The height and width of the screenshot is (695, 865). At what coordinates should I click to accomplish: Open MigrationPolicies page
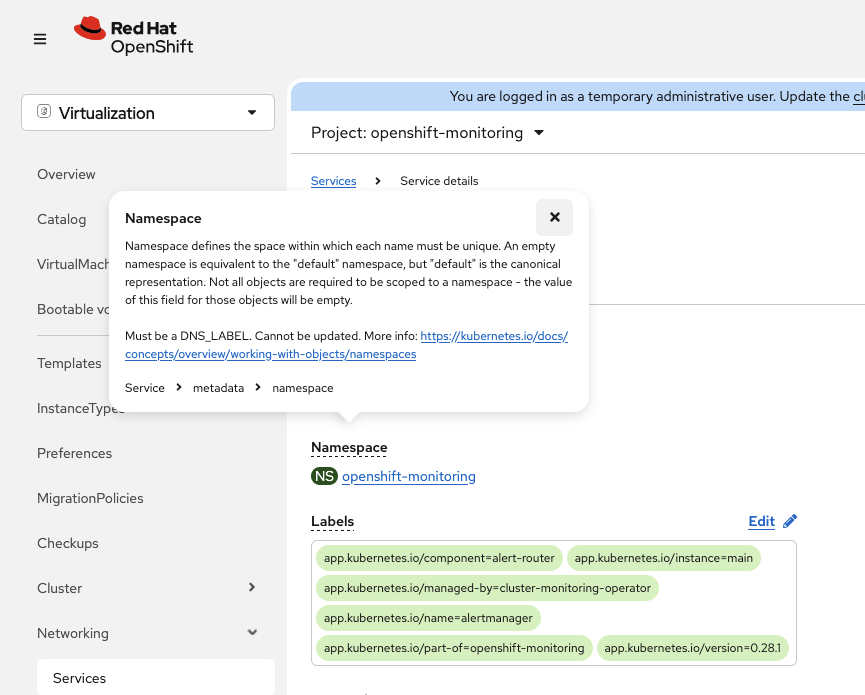[x=90, y=498]
